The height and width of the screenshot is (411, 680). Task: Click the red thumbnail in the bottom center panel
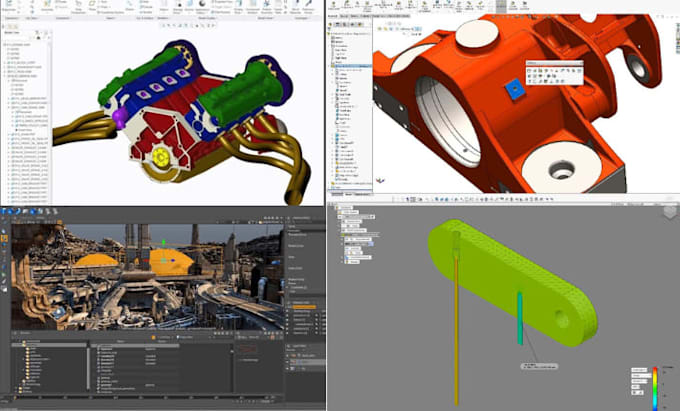tap(248, 349)
